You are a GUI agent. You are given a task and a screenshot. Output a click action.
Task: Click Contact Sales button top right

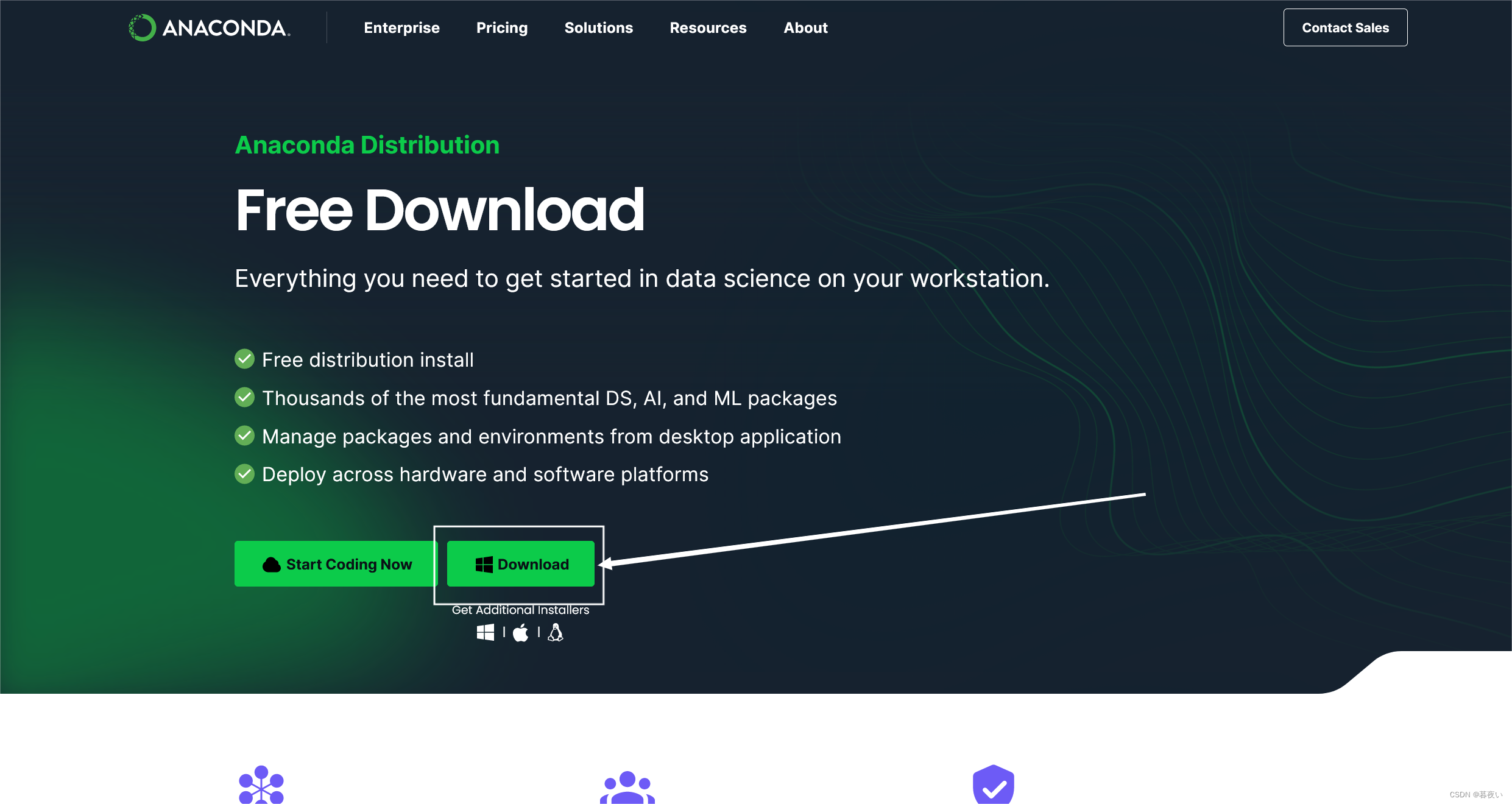point(1345,26)
